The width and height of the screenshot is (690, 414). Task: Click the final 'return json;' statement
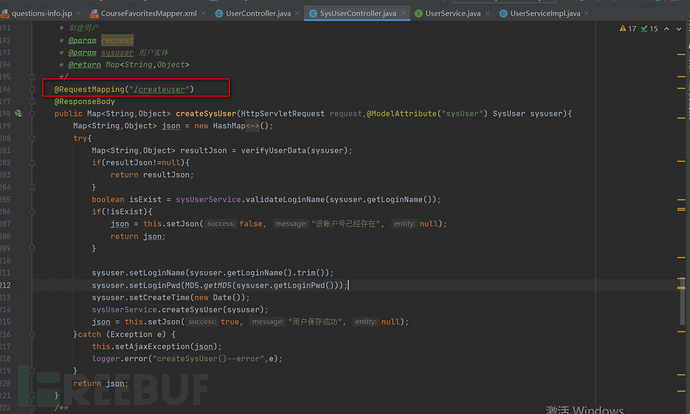[101, 384]
